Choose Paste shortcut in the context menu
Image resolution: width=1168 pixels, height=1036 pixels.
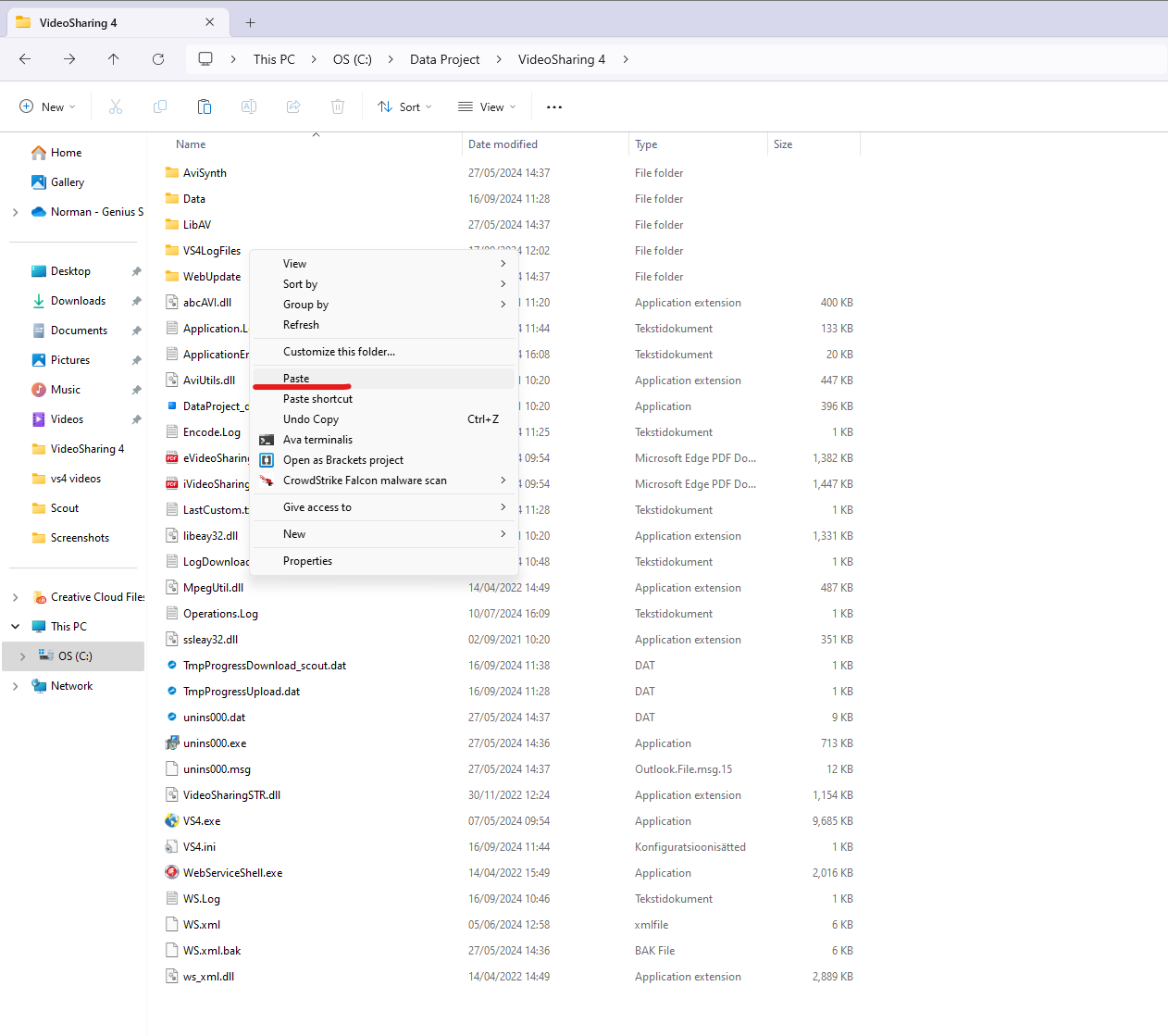[383, 399]
